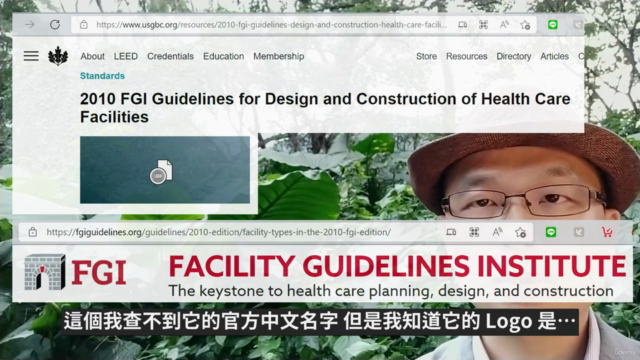
Task: Click the read aloud icon in usgbc.org address bar
Action: coord(504,24)
